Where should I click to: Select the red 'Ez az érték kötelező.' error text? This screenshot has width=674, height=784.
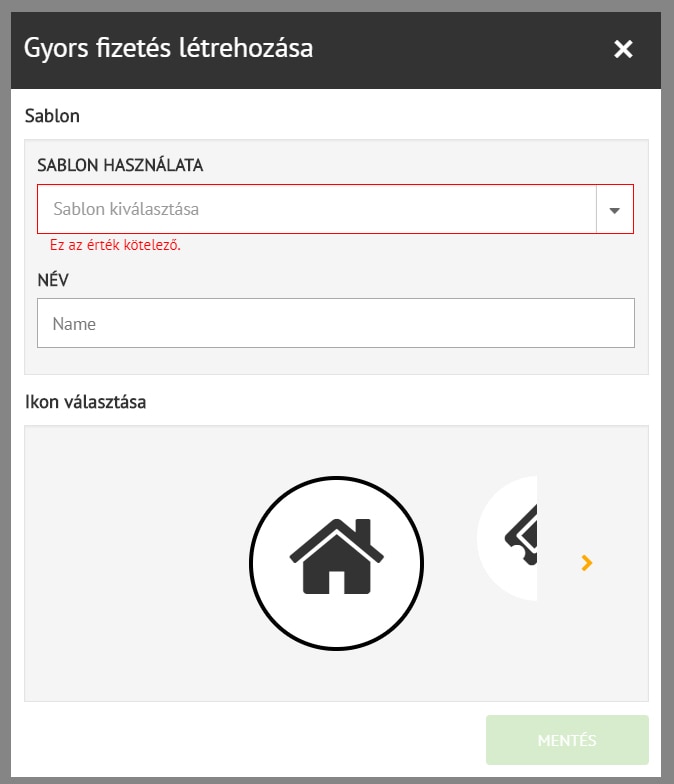(115, 245)
